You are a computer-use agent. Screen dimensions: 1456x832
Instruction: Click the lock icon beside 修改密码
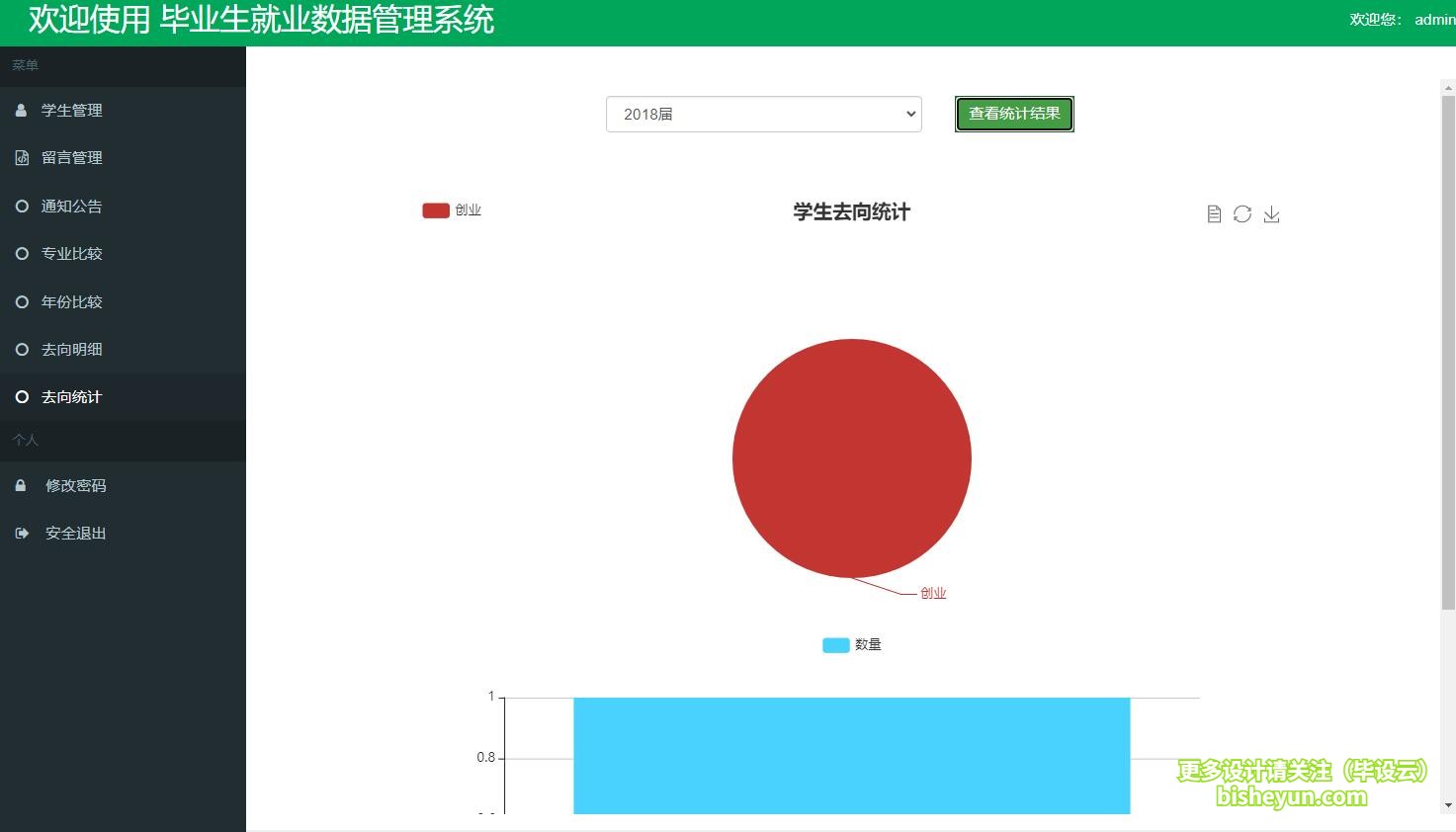coord(21,486)
